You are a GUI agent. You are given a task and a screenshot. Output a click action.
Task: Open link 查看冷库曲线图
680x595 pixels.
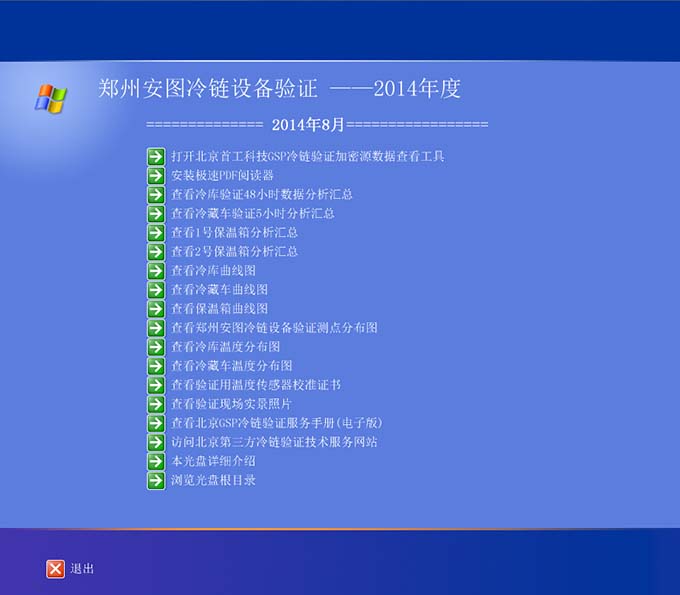click(x=213, y=271)
